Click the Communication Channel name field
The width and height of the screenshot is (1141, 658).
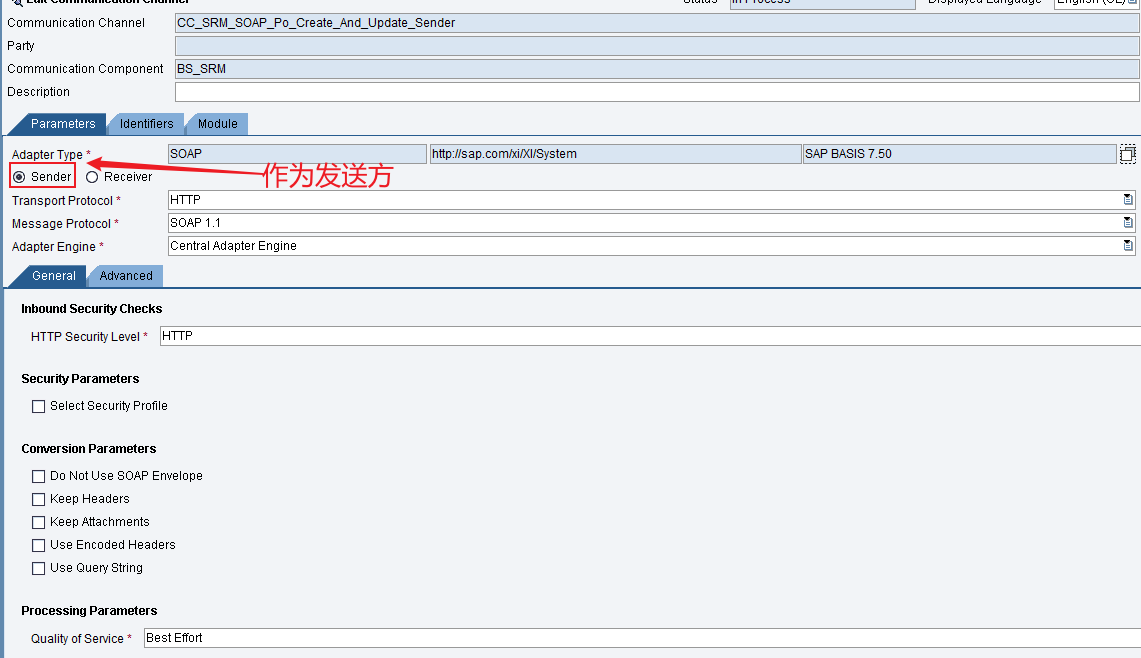tap(657, 23)
